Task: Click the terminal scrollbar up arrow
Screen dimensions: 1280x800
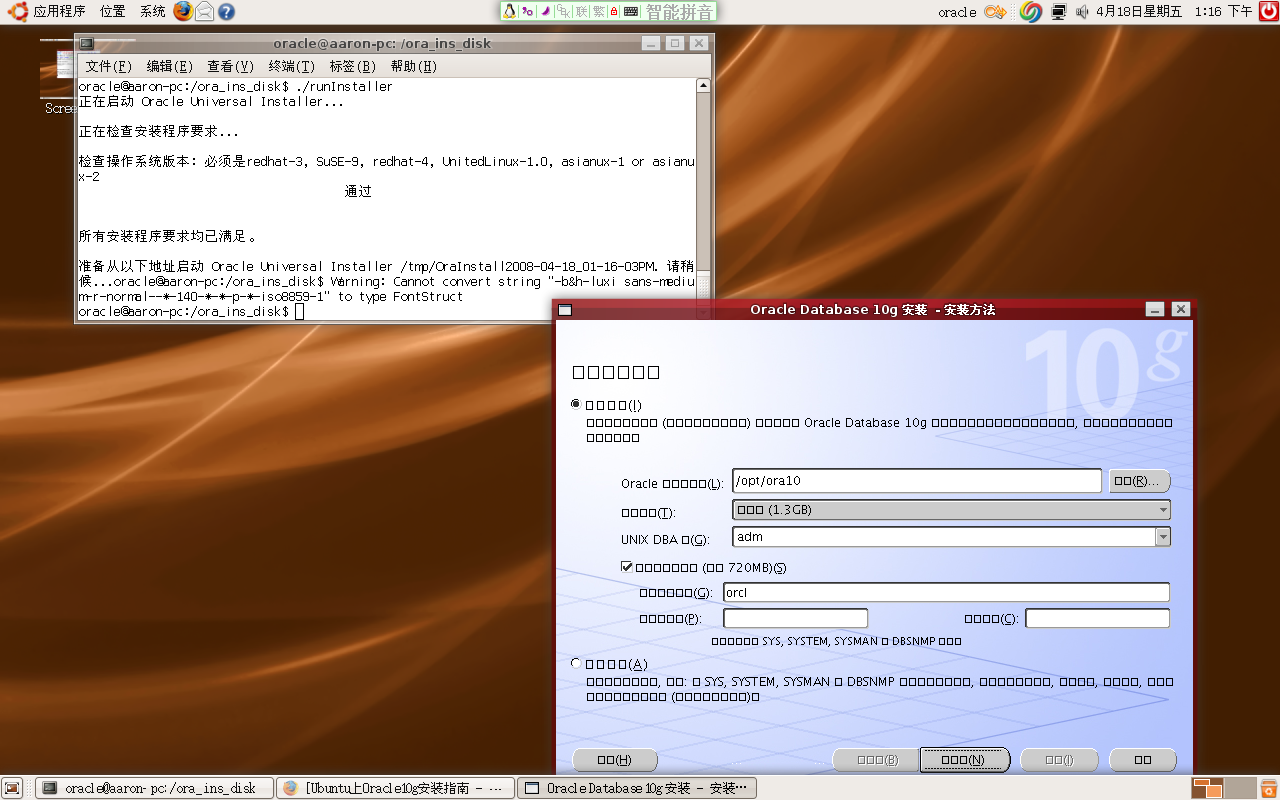Action: 703,86
